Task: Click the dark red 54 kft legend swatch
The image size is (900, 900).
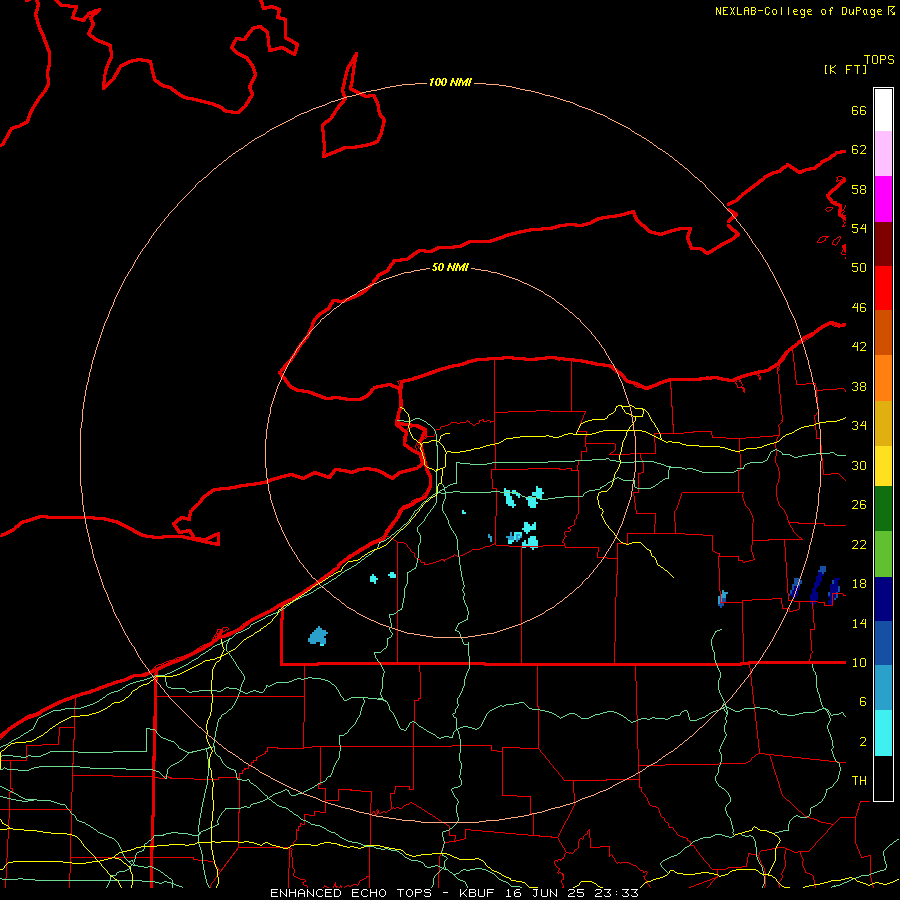Action: click(883, 243)
